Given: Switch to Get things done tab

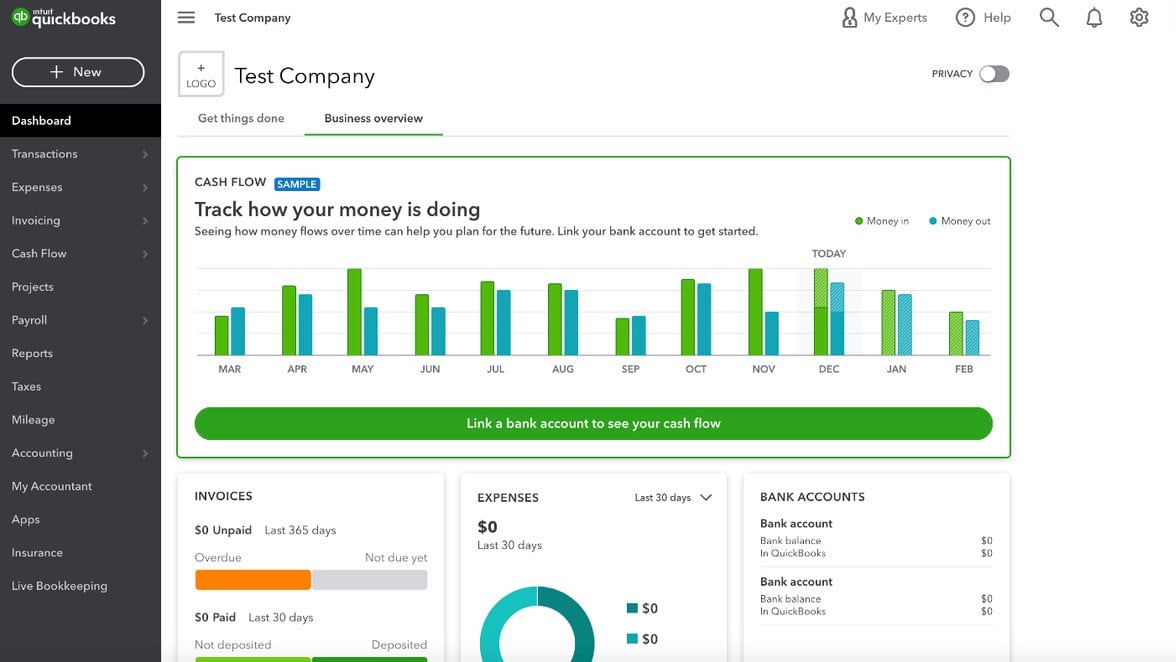Looking at the screenshot, I should pos(241,118).
